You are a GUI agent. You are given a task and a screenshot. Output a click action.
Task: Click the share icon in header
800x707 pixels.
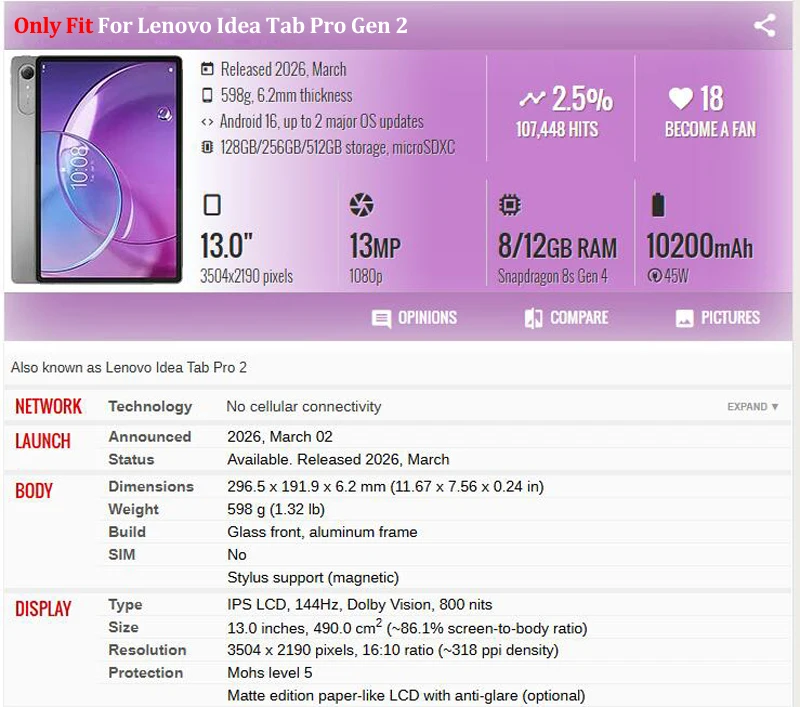(x=765, y=26)
